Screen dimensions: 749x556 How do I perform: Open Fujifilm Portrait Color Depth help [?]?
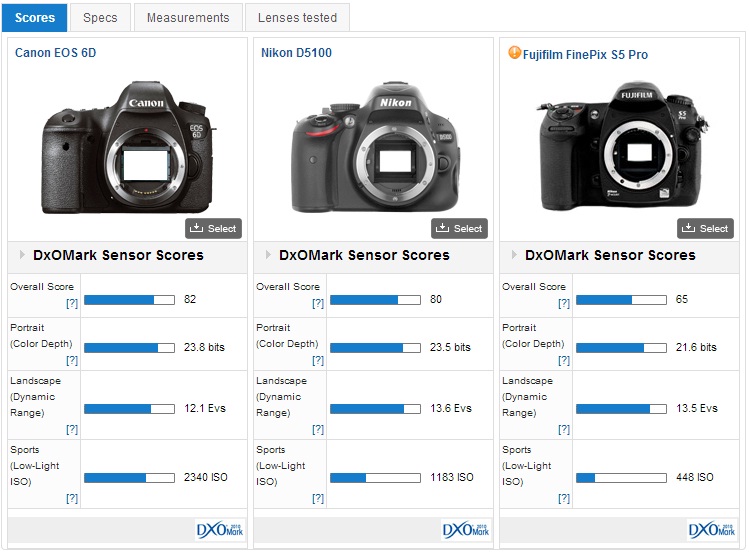(564, 360)
